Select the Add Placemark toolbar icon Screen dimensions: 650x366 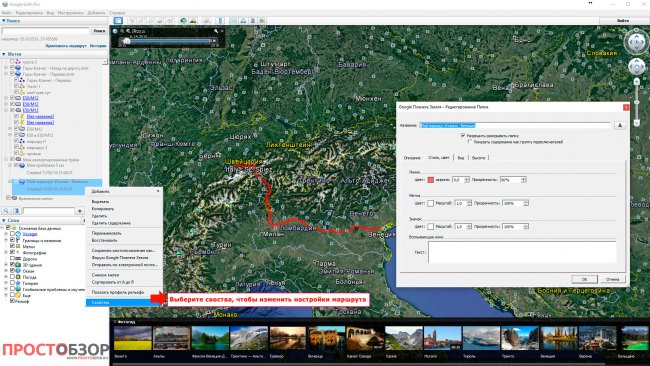click(x=131, y=20)
